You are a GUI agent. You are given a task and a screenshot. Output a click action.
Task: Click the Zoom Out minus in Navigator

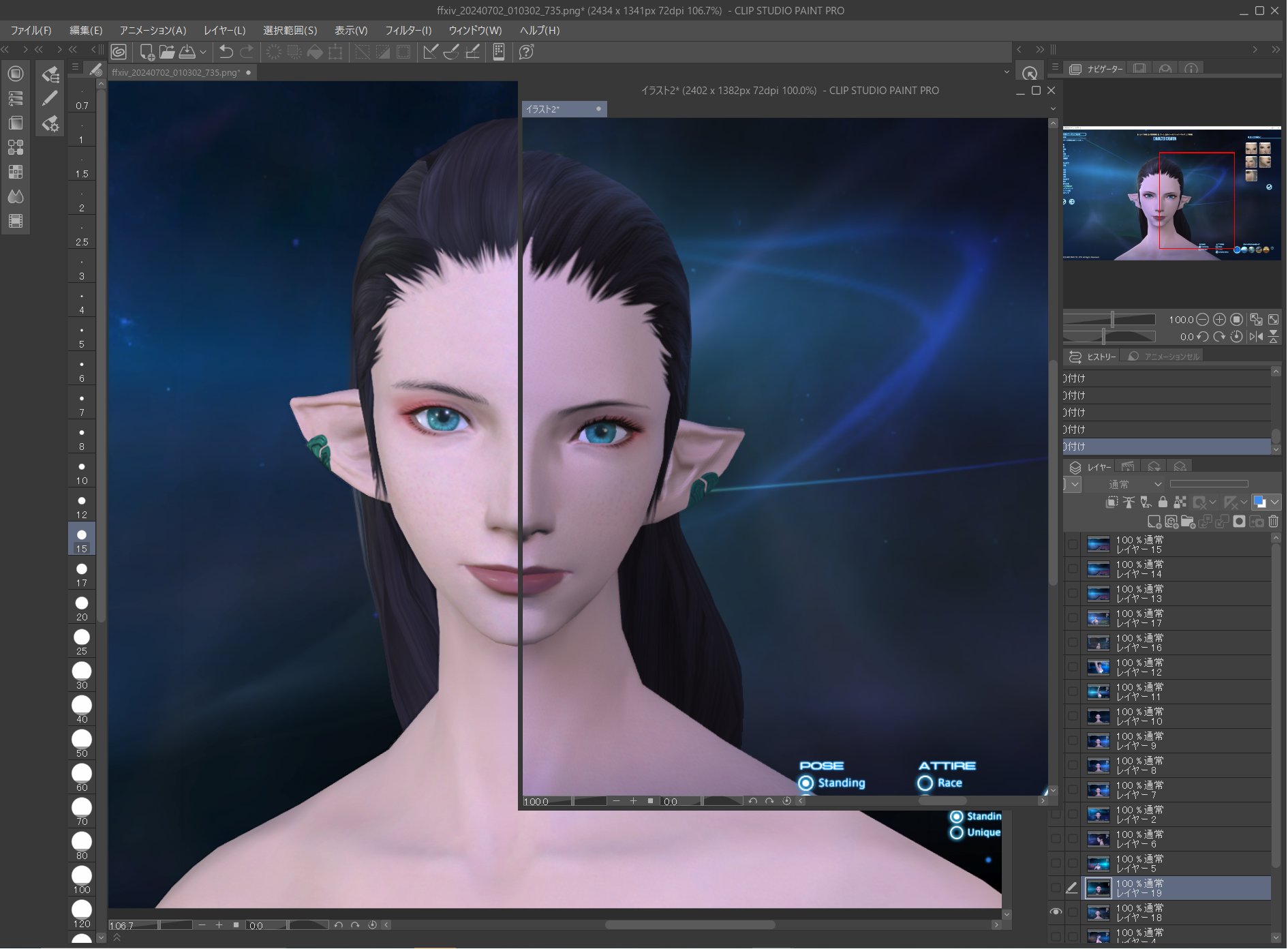pos(1203,319)
